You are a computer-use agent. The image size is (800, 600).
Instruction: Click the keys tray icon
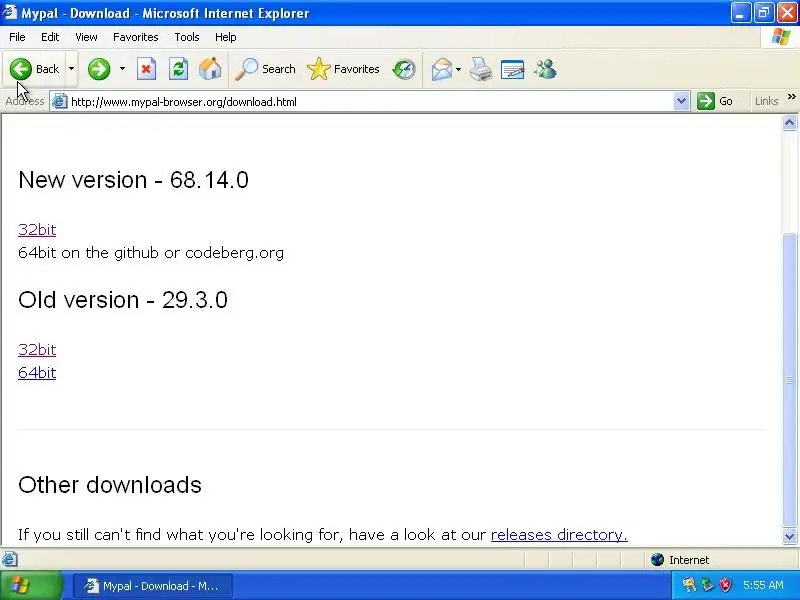tap(689, 585)
